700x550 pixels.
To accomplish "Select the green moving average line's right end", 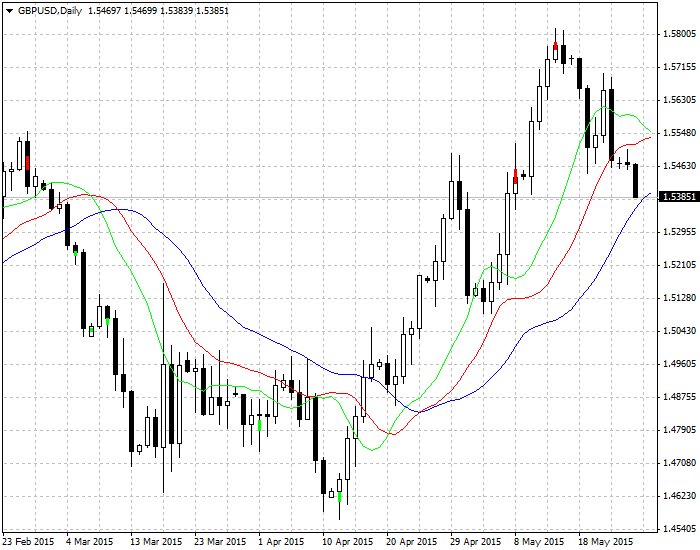I will point(648,130).
